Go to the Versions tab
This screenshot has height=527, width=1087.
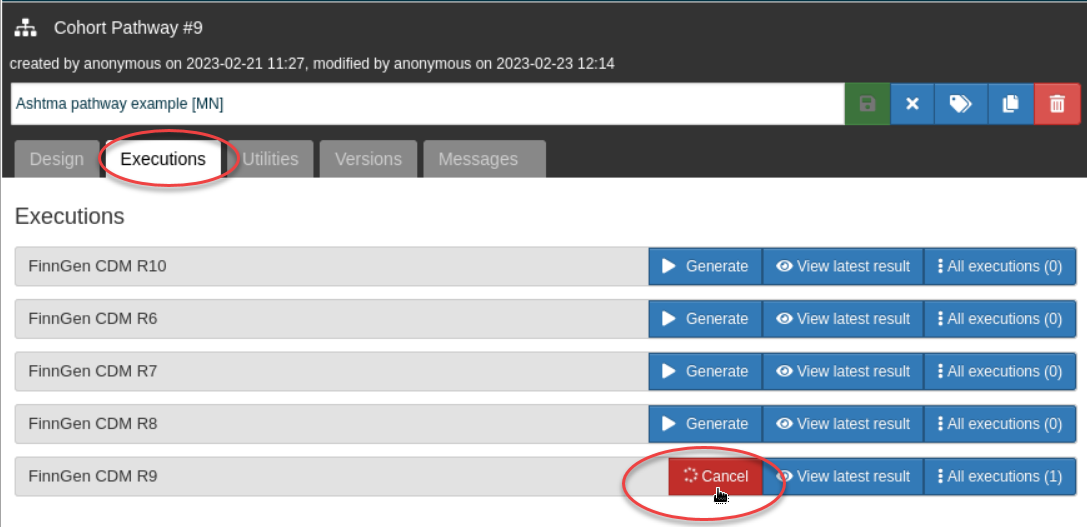pyautogui.click(x=368, y=159)
